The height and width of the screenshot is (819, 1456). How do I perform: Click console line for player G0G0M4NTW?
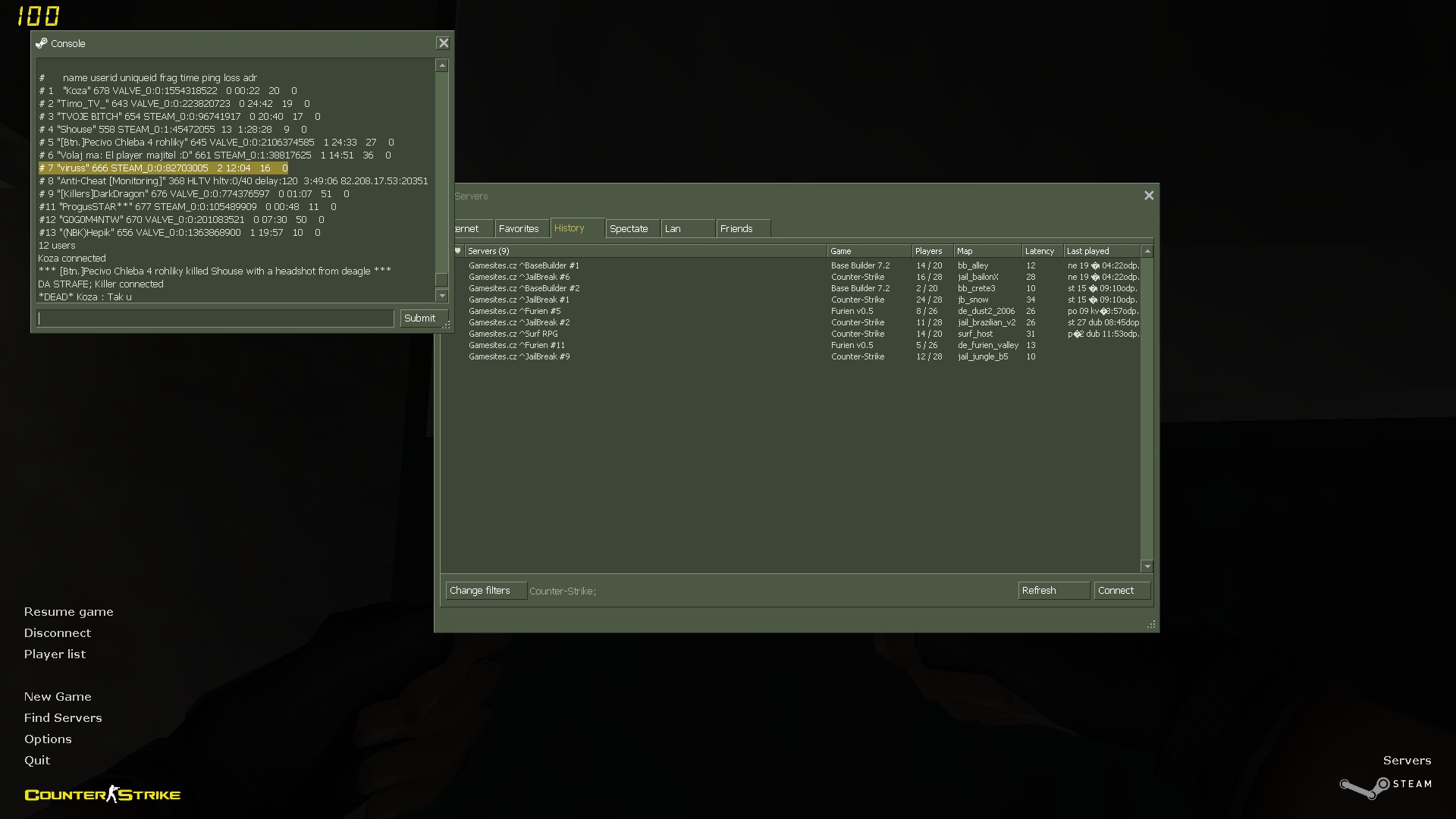(181, 220)
